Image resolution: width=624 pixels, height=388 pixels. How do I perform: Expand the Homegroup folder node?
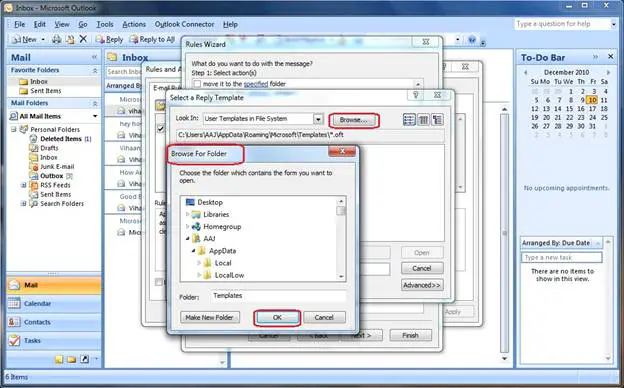(x=187, y=226)
